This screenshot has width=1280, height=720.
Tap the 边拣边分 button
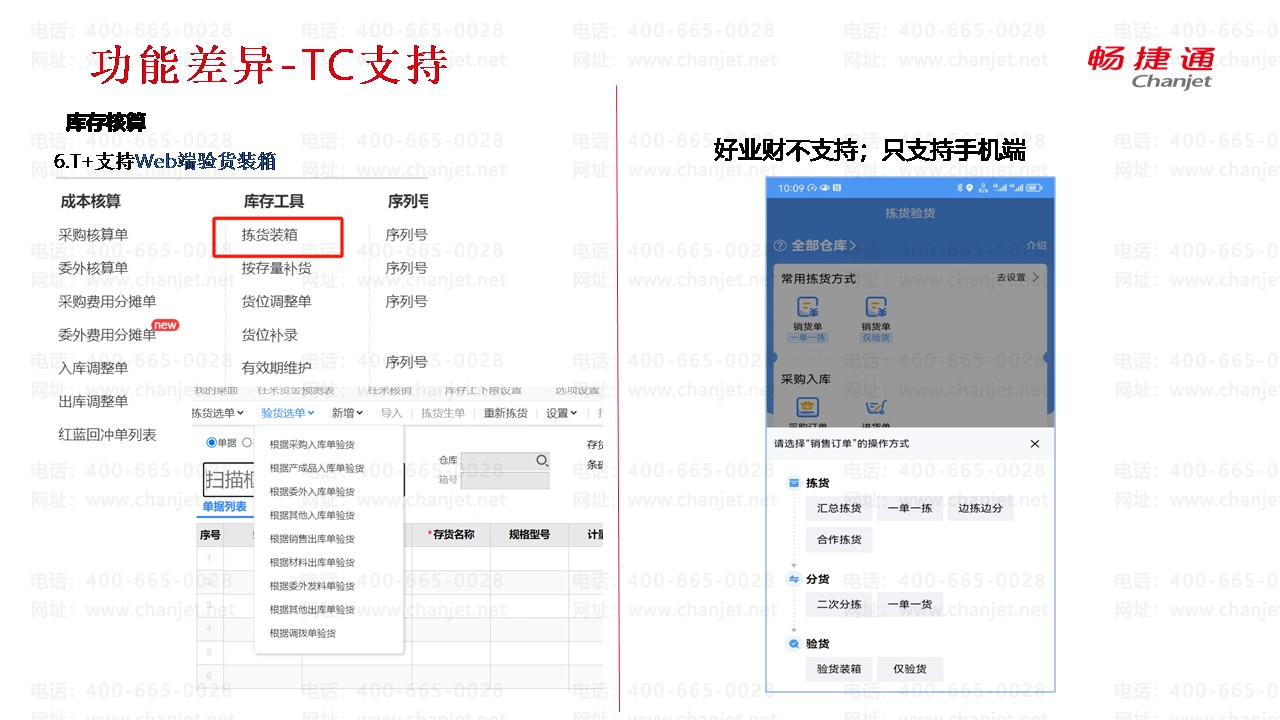[x=981, y=509]
